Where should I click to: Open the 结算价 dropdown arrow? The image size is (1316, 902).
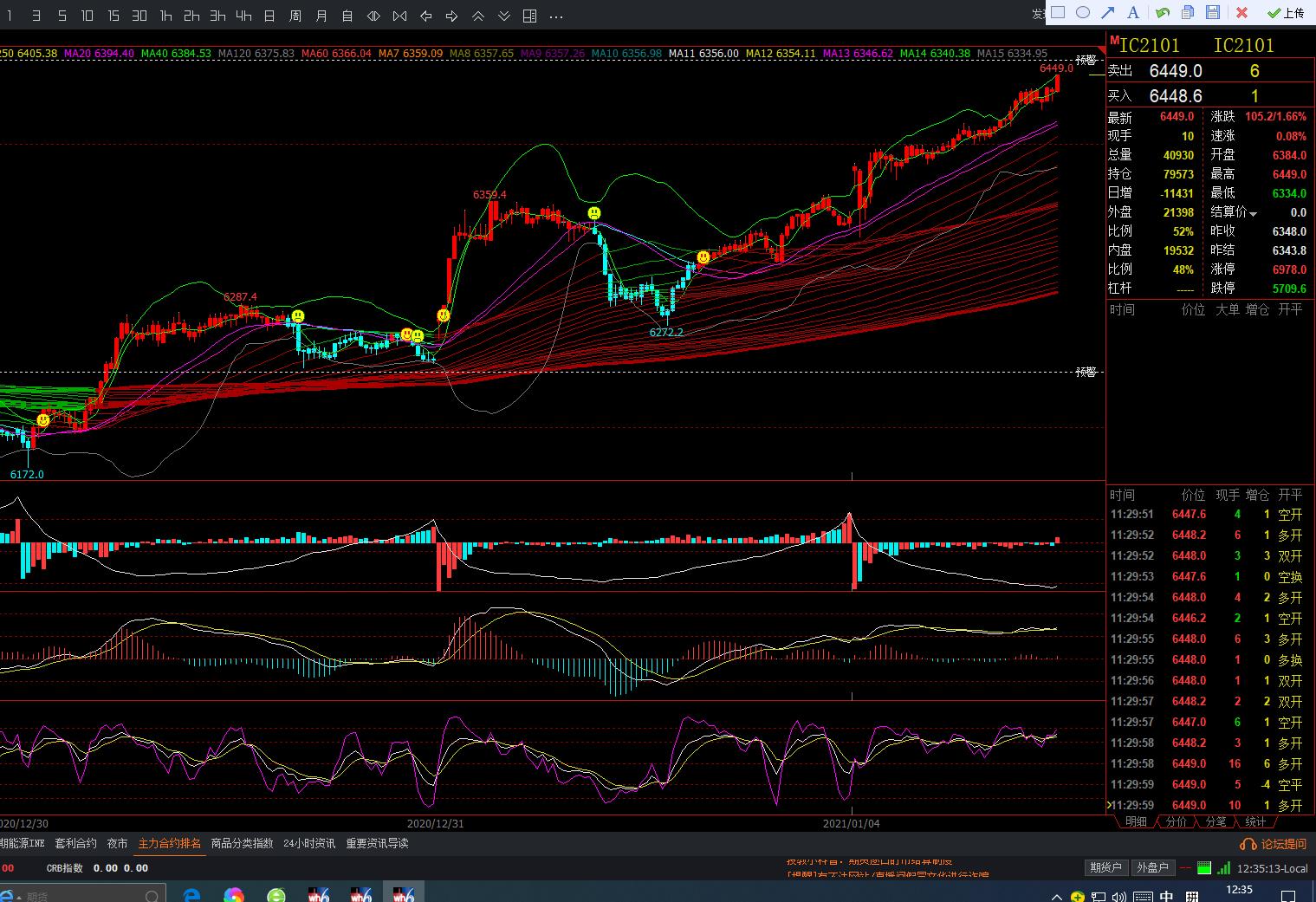[x=1253, y=213]
